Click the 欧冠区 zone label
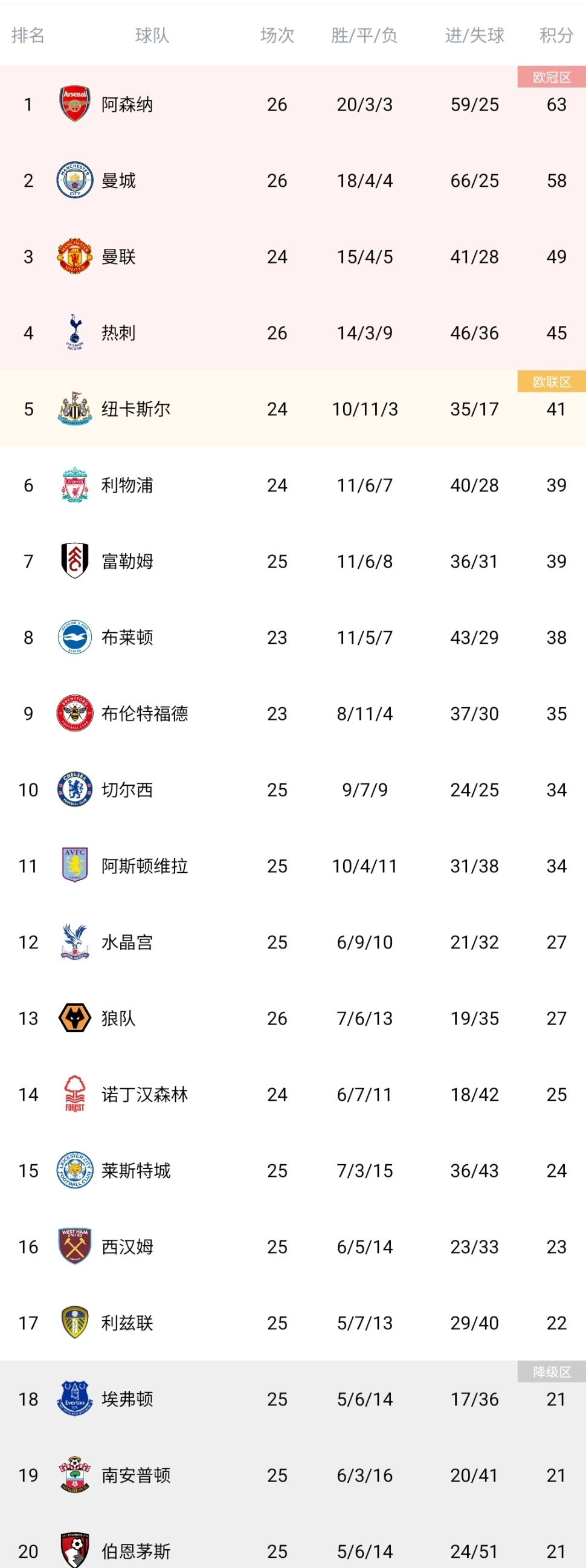The image size is (586, 1568). tap(552, 77)
